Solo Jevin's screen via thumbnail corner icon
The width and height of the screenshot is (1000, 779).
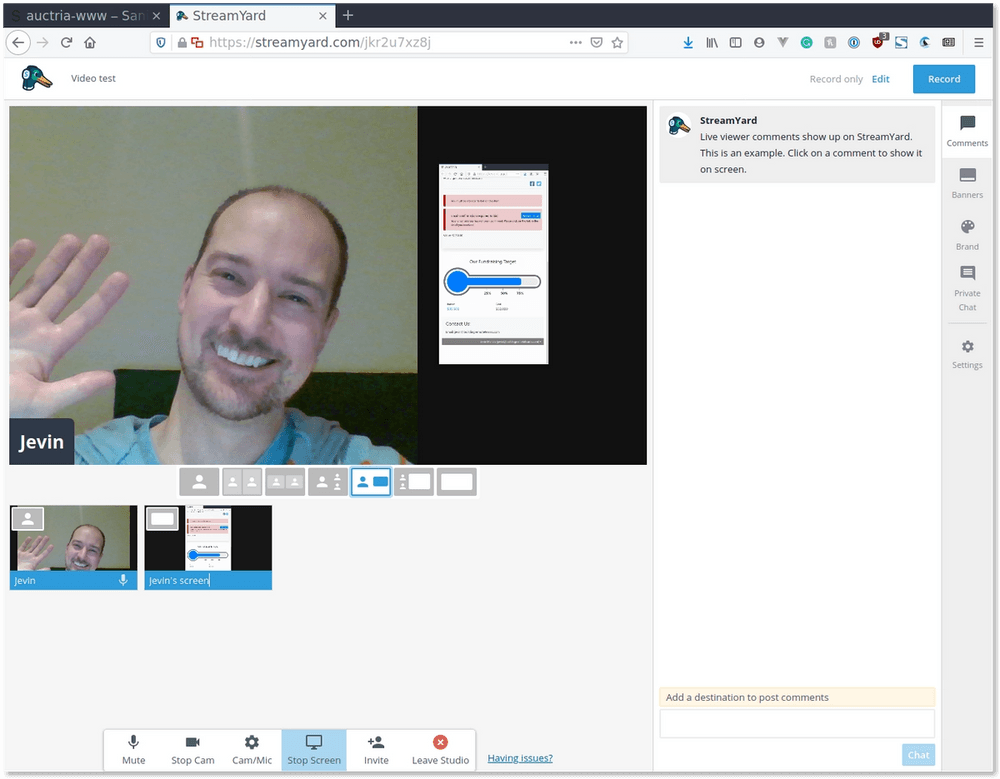(162, 519)
